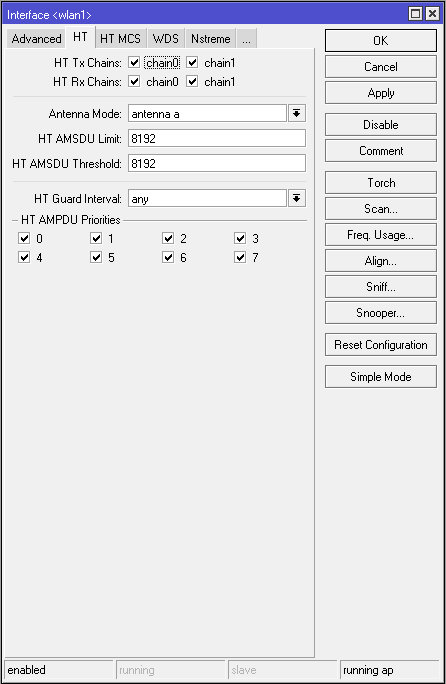Viewport: 446px width, 684px height.
Task: Uncheck HT AMPDU priority 5
Action: pyautogui.click(x=96, y=257)
